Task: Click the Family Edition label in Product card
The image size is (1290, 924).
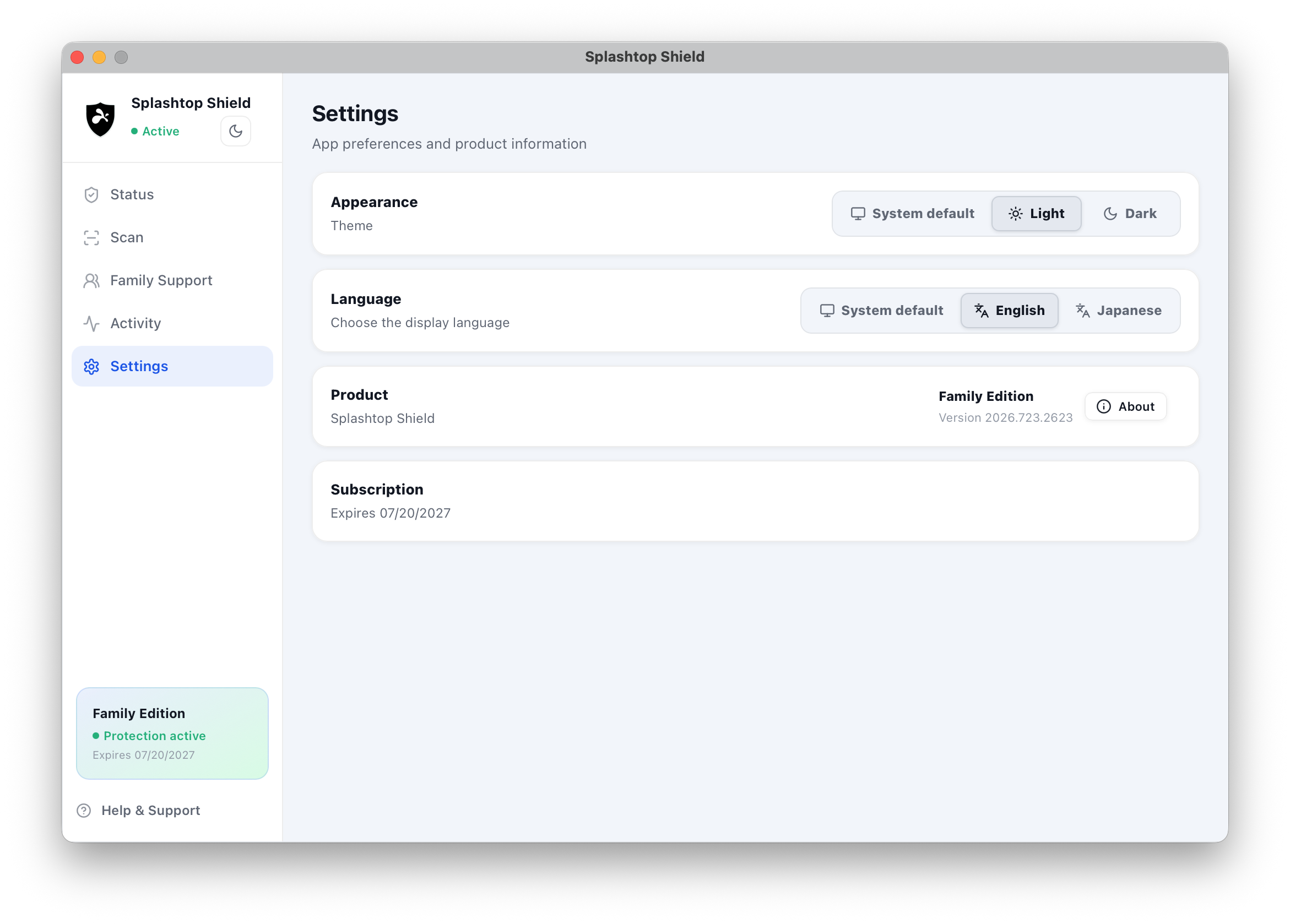Action: point(986,396)
